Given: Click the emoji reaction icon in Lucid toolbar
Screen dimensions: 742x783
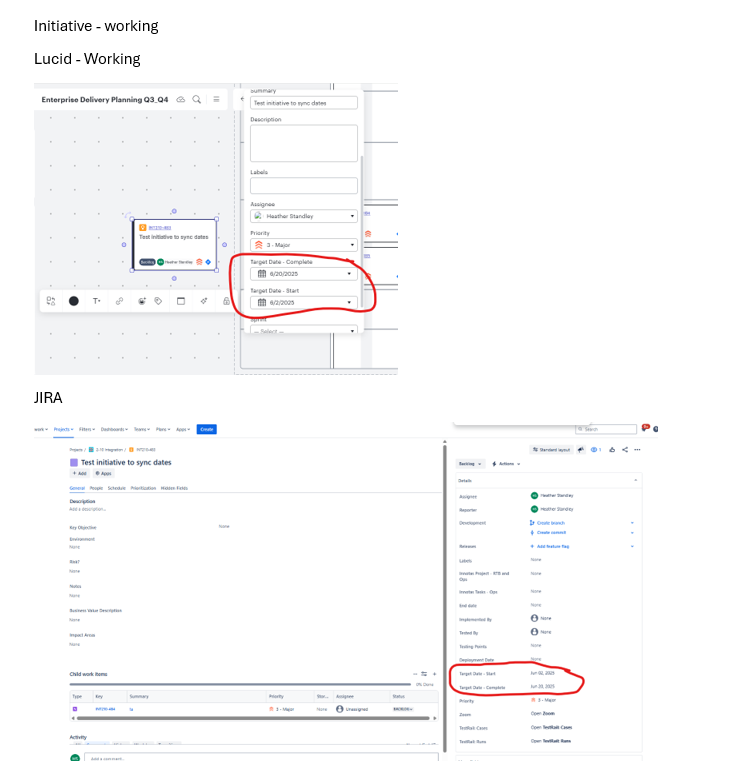Looking at the screenshot, I should [142, 301].
